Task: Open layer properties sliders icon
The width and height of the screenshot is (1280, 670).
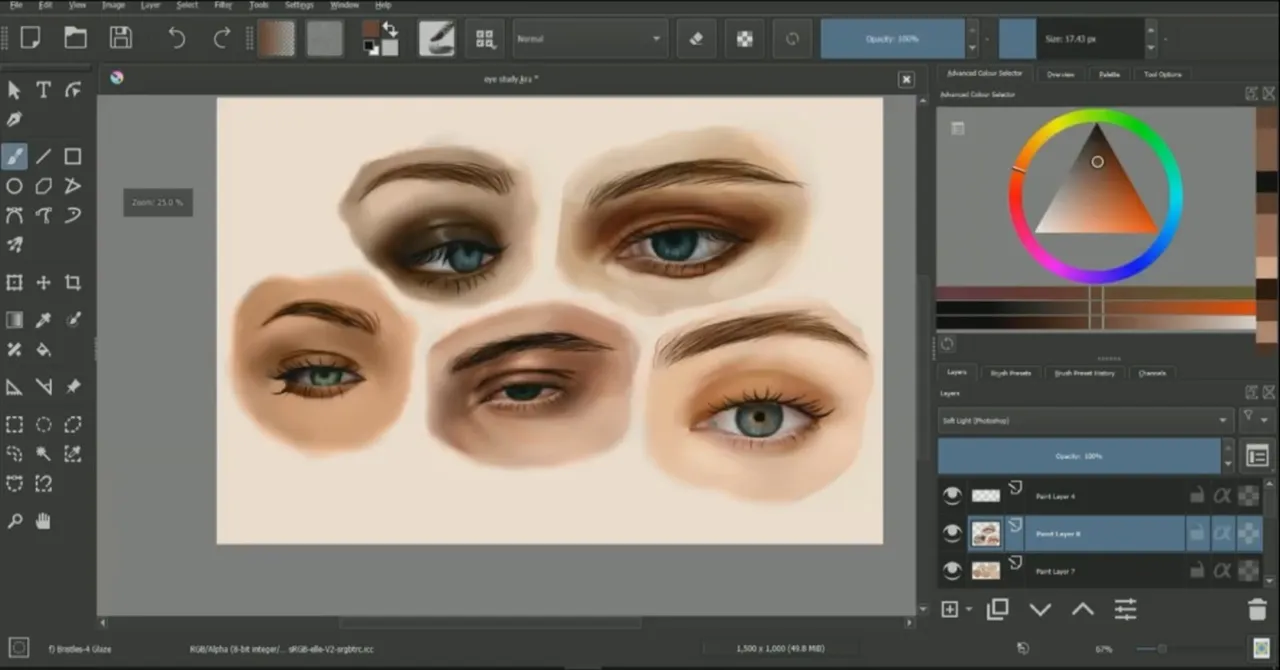Action: 1126,609
